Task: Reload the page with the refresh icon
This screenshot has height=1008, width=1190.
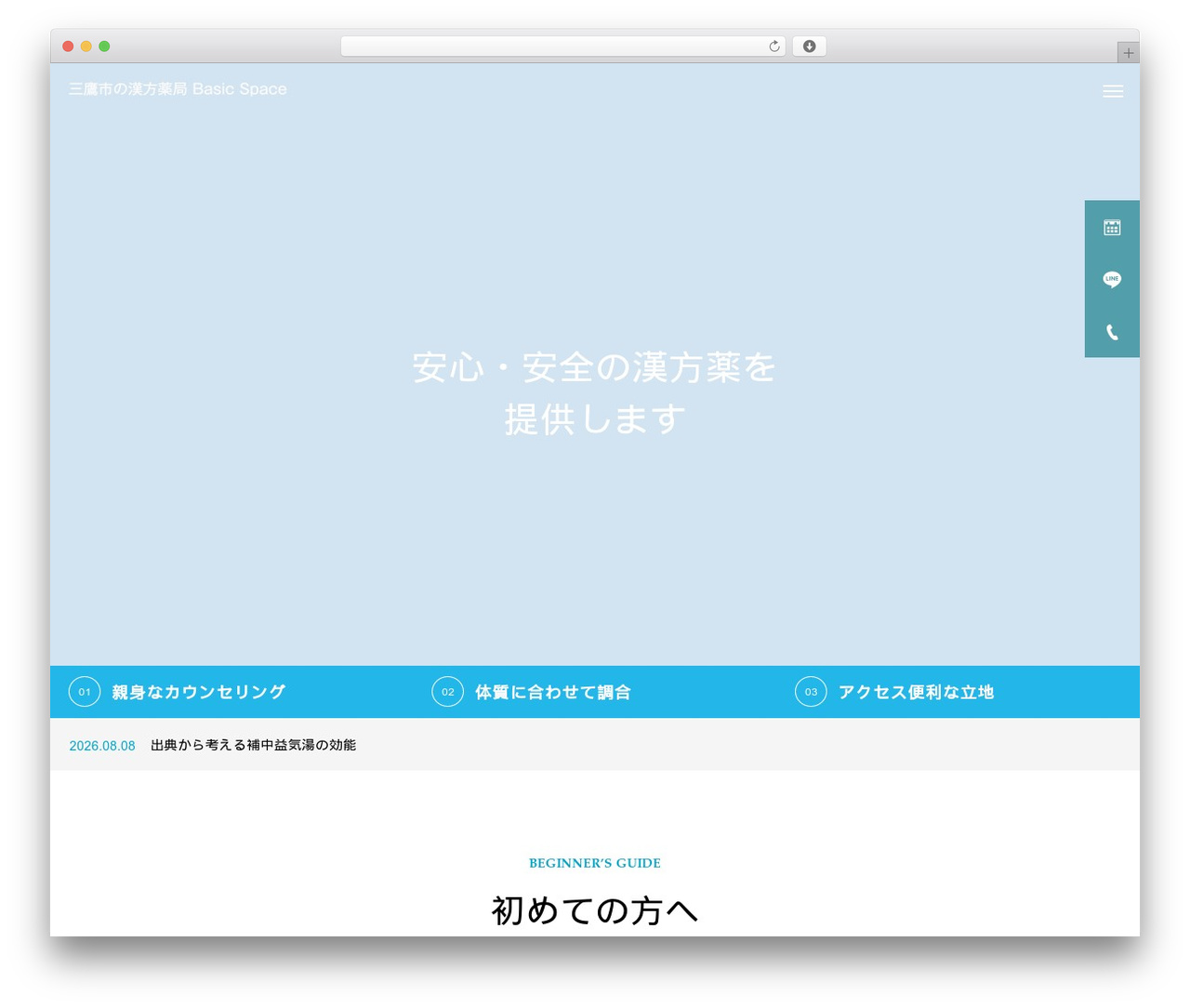Action: (x=774, y=46)
